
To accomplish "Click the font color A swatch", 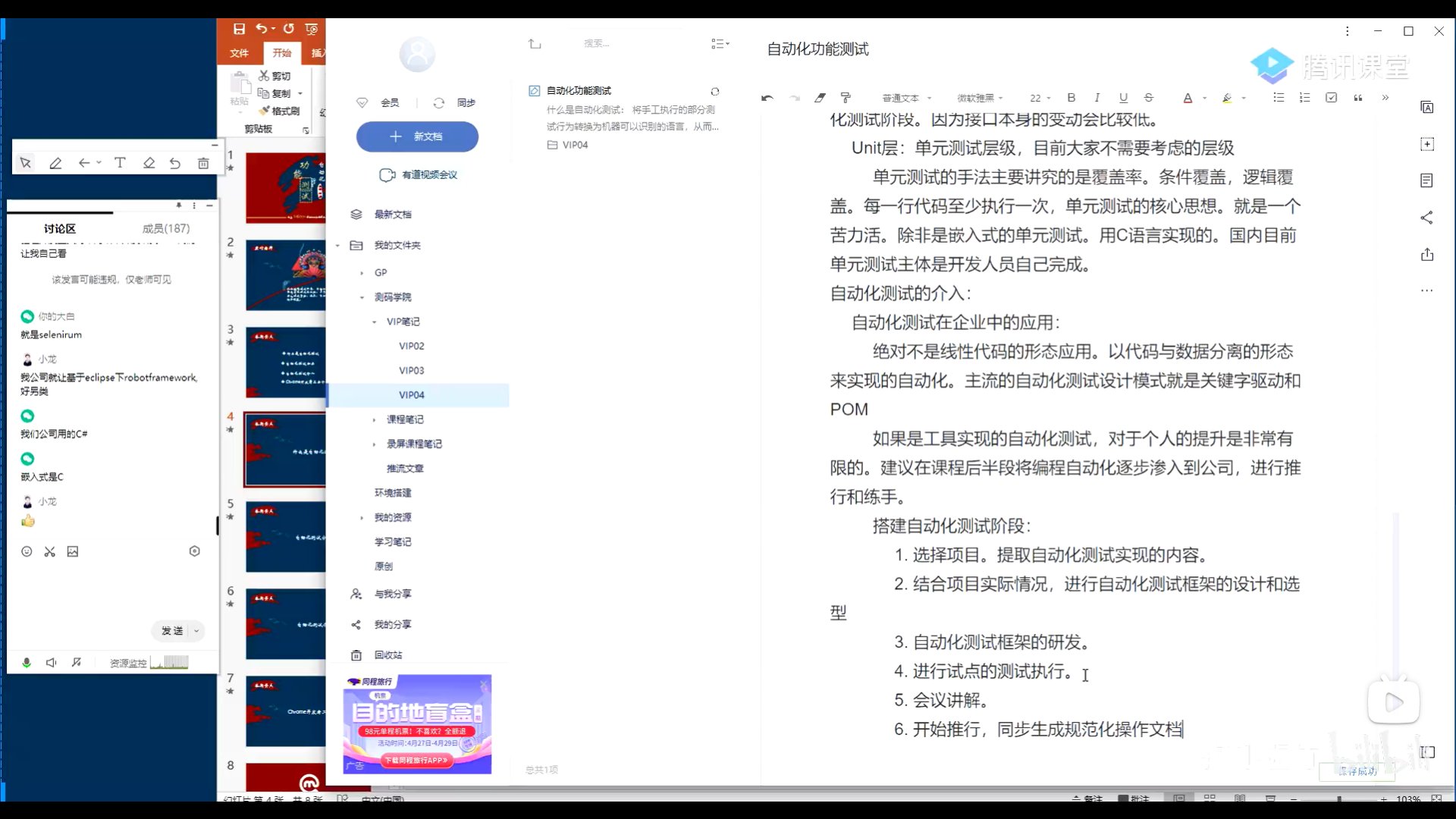I will click(x=1188, y=98).
